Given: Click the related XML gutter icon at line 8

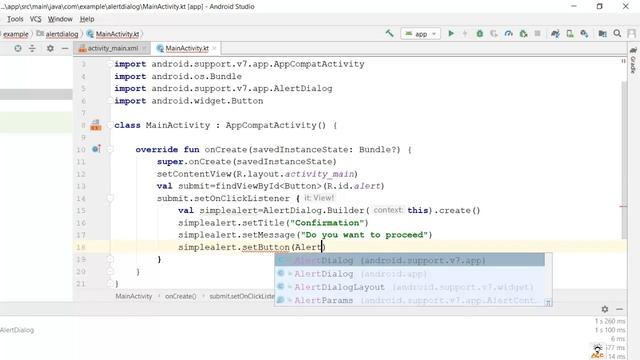Looking at the screenshot, I should (x=96, y=125).
